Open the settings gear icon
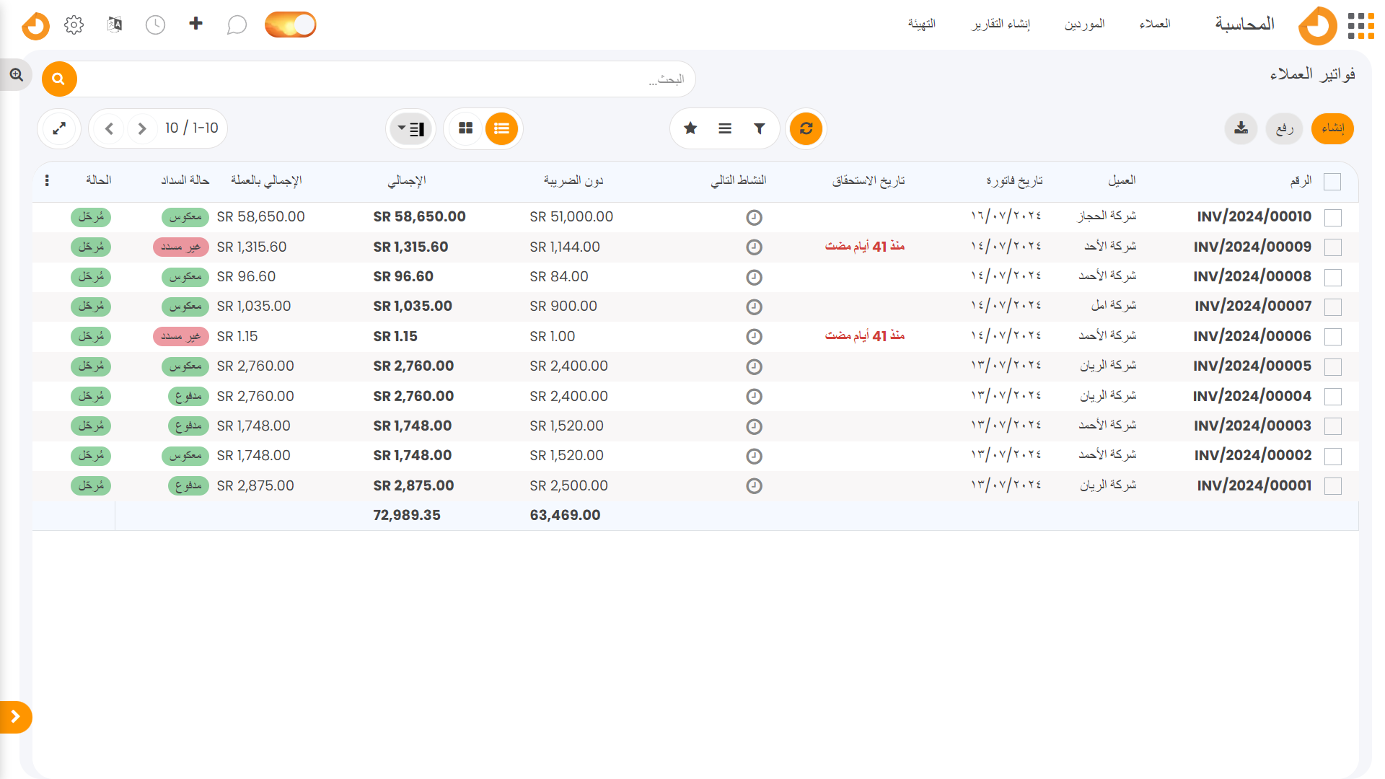Screen dimensions: 1385x779 click(x=74, y=25)
